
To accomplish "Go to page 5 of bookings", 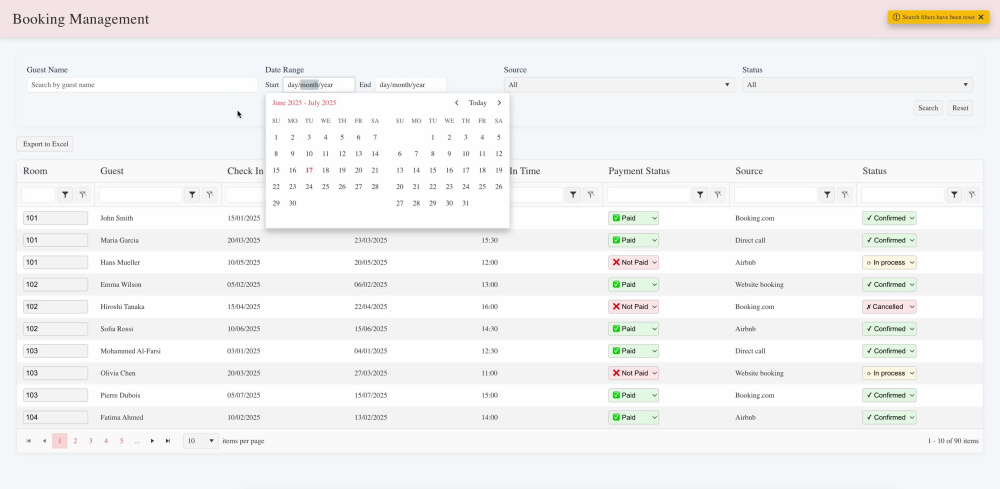I will [121, 441].
